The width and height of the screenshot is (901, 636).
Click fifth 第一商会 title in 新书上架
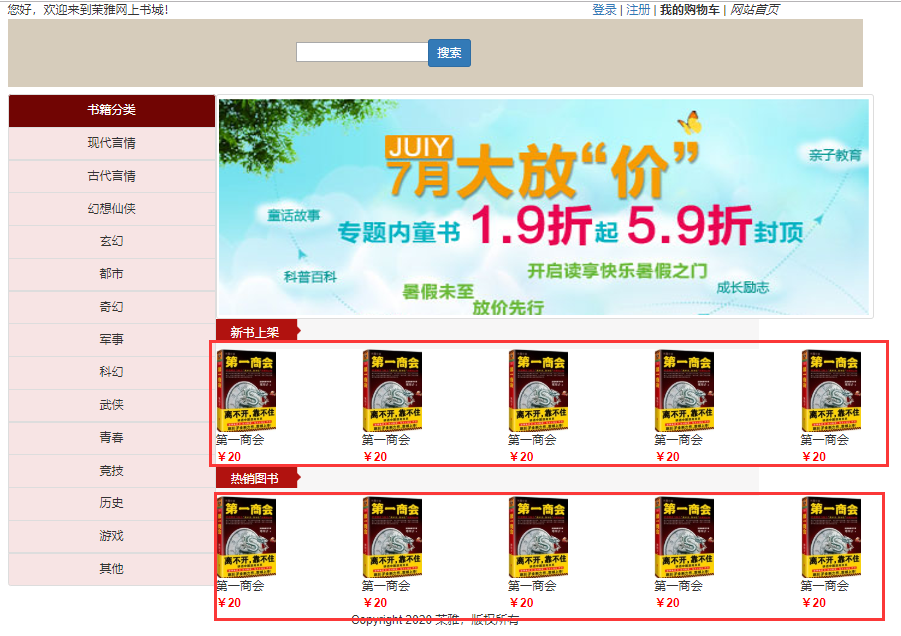(x=825, y=440)
